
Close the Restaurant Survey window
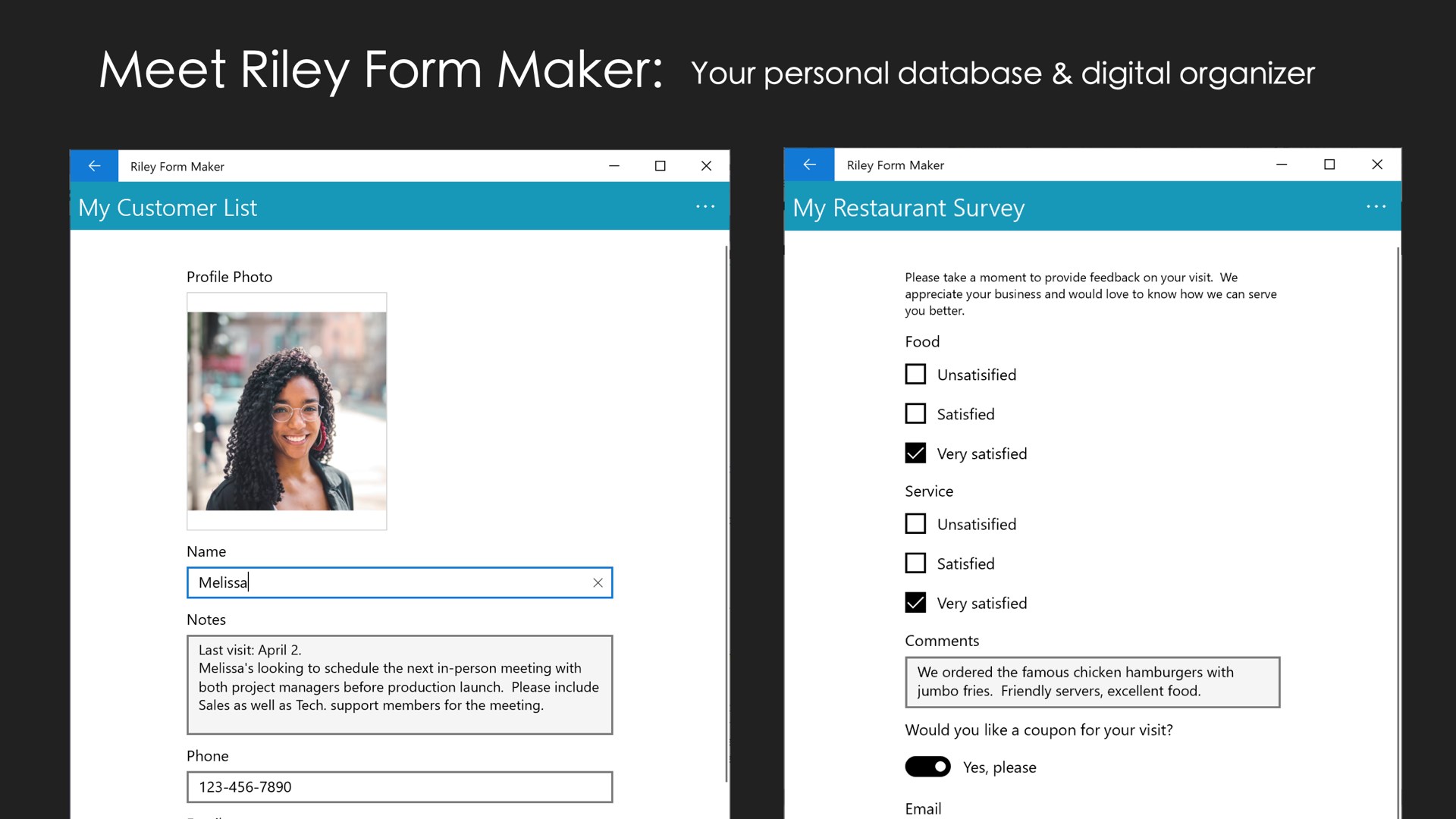1377,165
